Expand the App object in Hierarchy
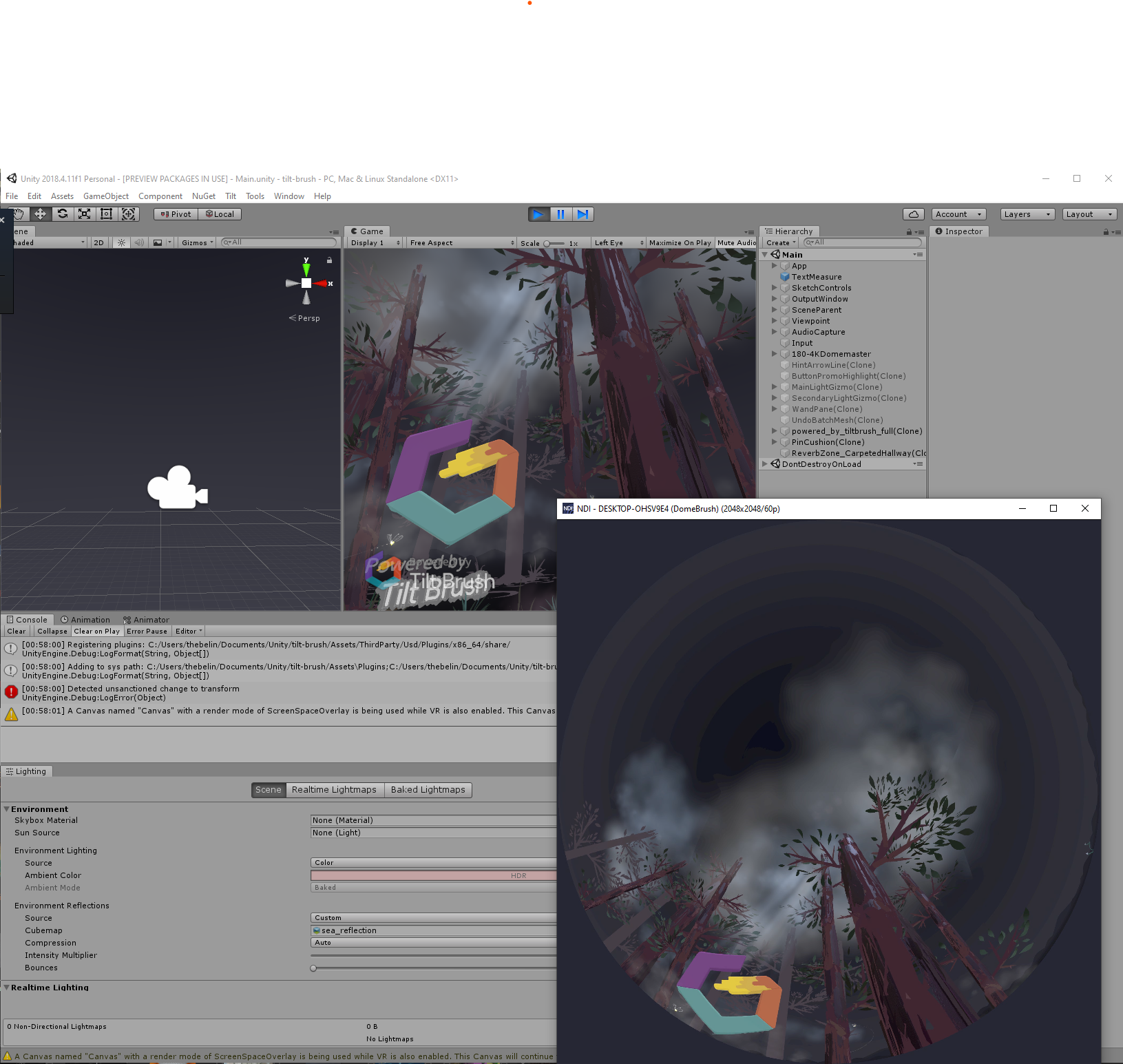This screenshot has width=1123, height=1064. coord(775,266)
